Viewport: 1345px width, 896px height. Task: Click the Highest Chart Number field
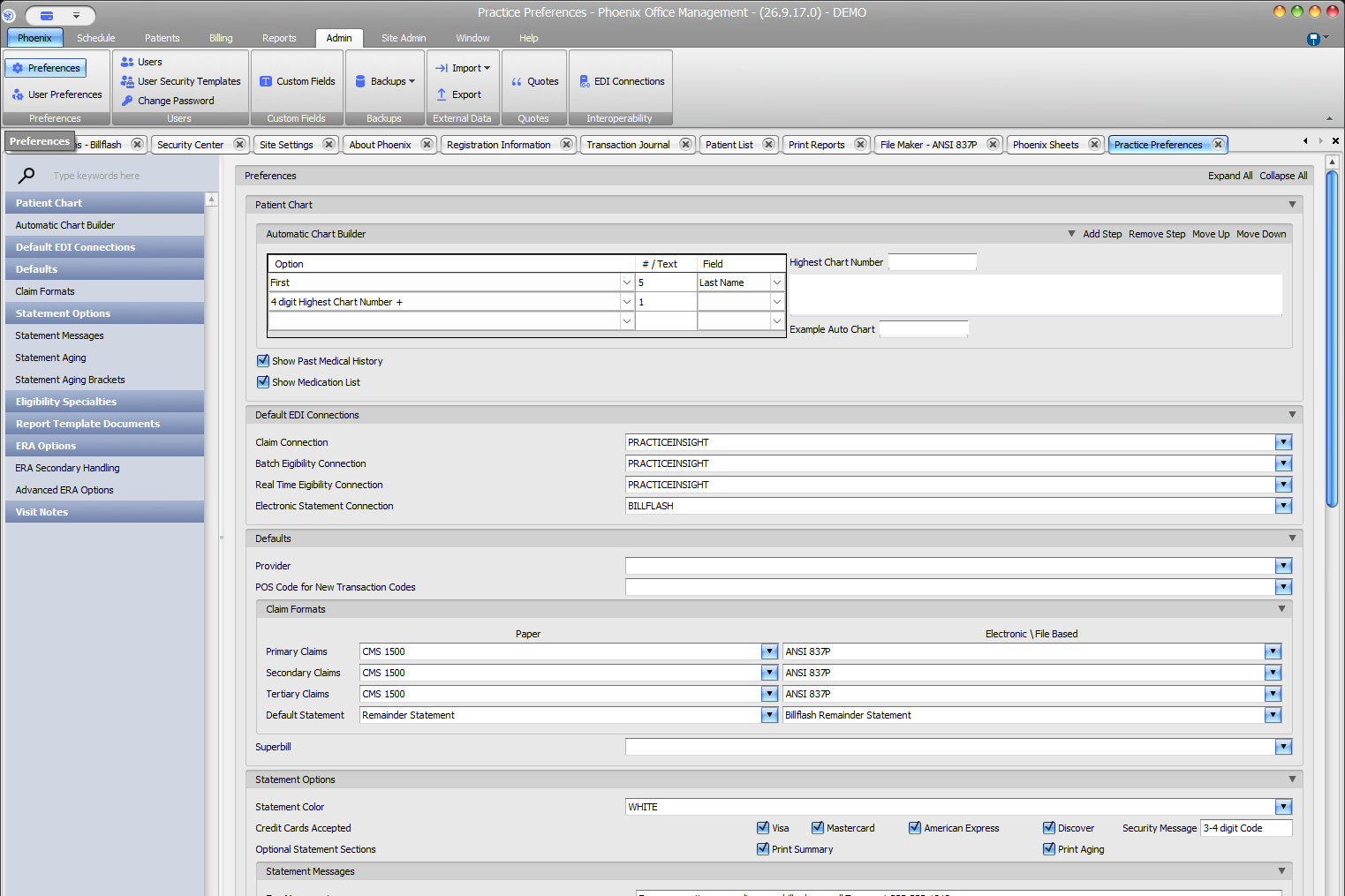(932, 262)
